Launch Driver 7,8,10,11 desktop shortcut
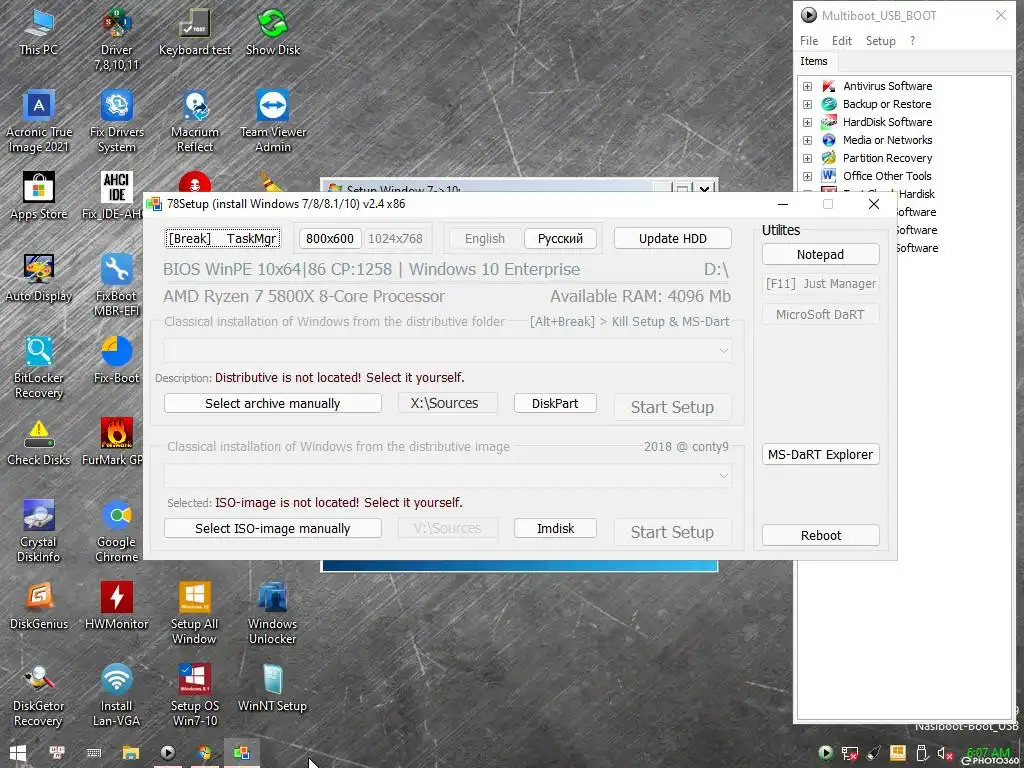Viewport: 1024px width, 768px height. [116, 39]
